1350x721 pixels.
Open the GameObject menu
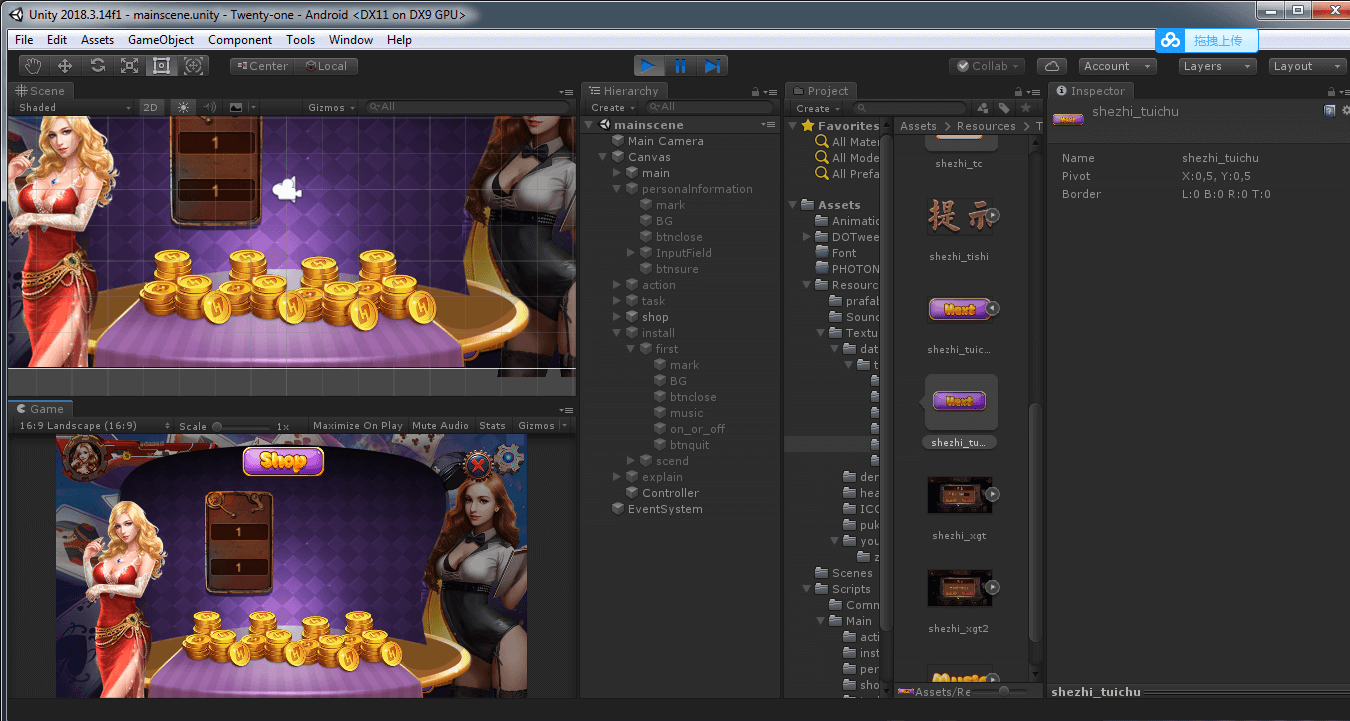point(161,40)
